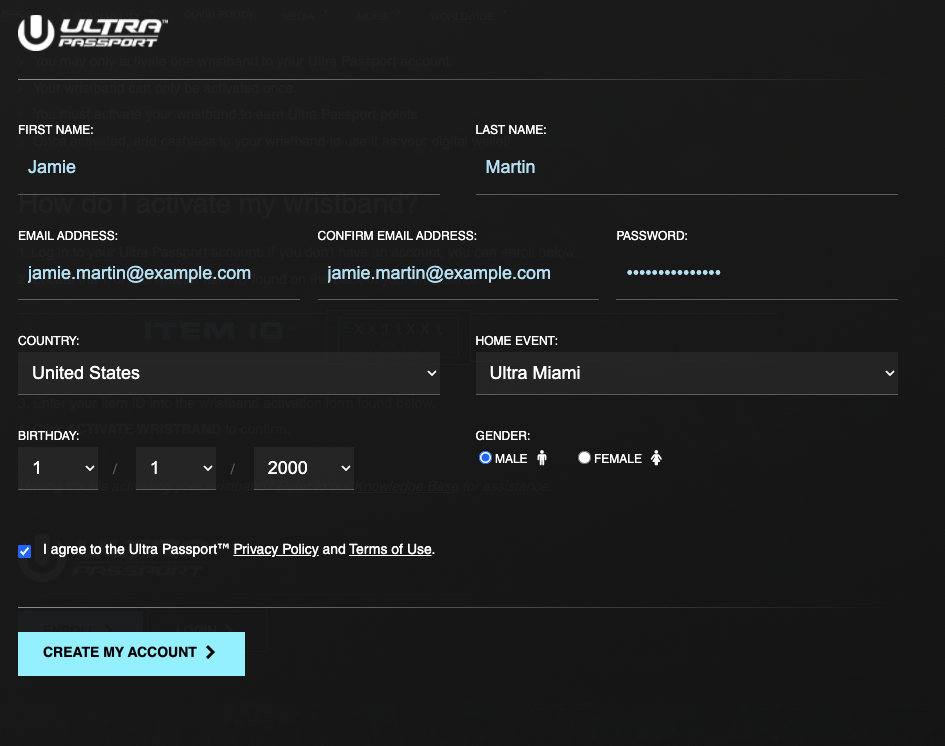Click the First Name input field
This screenshot has width=945, height=746.
pos(229,167)
